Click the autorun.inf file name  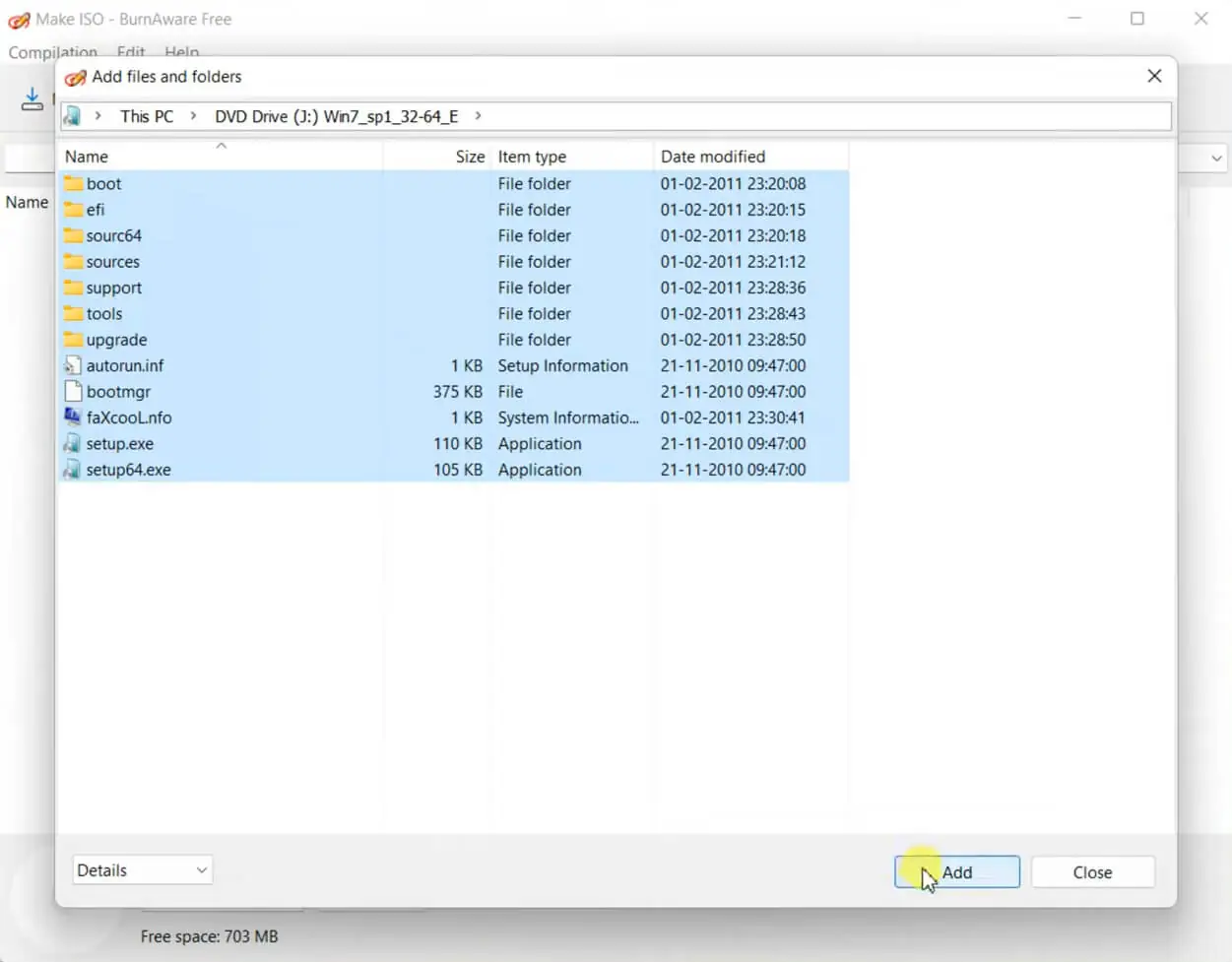[x=125, y=365]
